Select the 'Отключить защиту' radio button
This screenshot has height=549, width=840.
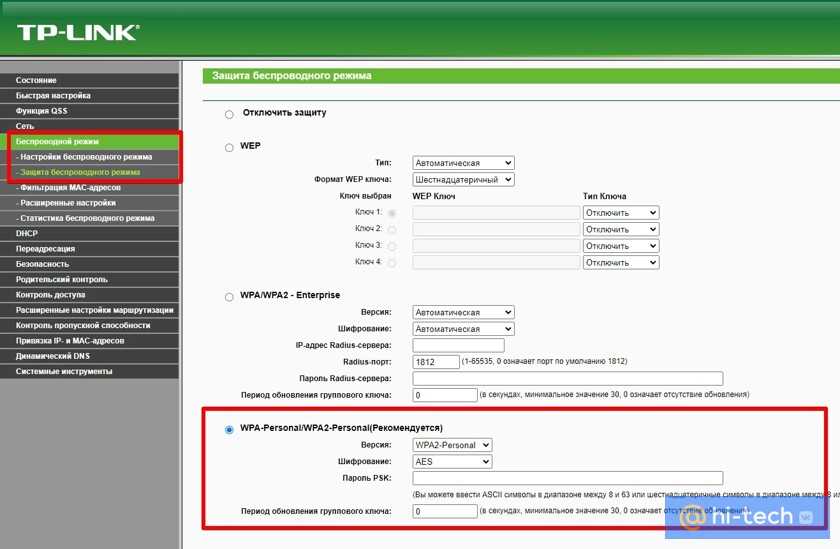click(x=229, y=115)
